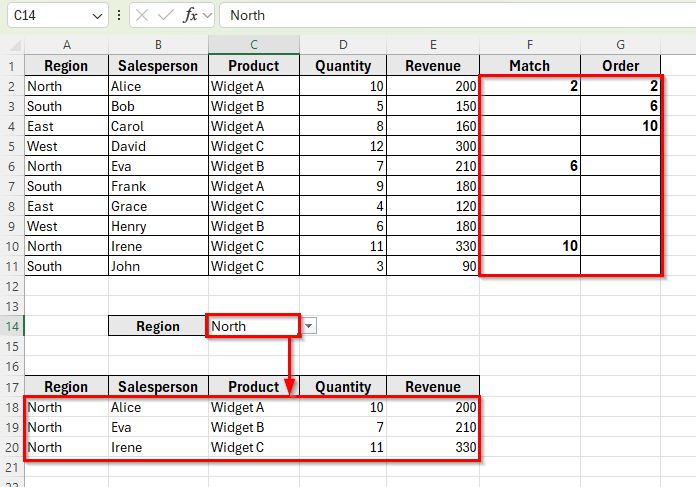696x487 pixels.
Task: Click the Name Box showing C14
Action: click(x=58, y=16)
